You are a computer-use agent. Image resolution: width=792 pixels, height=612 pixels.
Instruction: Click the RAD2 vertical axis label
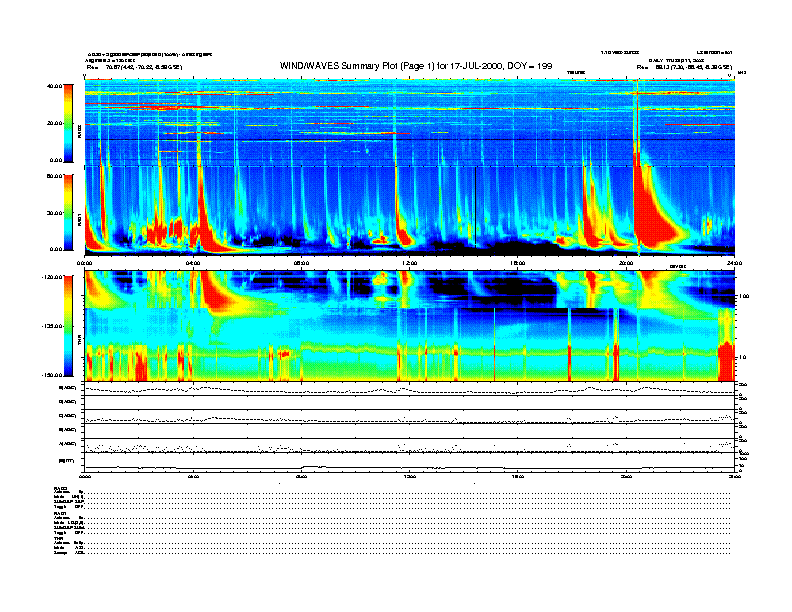(x=79, y=132)
